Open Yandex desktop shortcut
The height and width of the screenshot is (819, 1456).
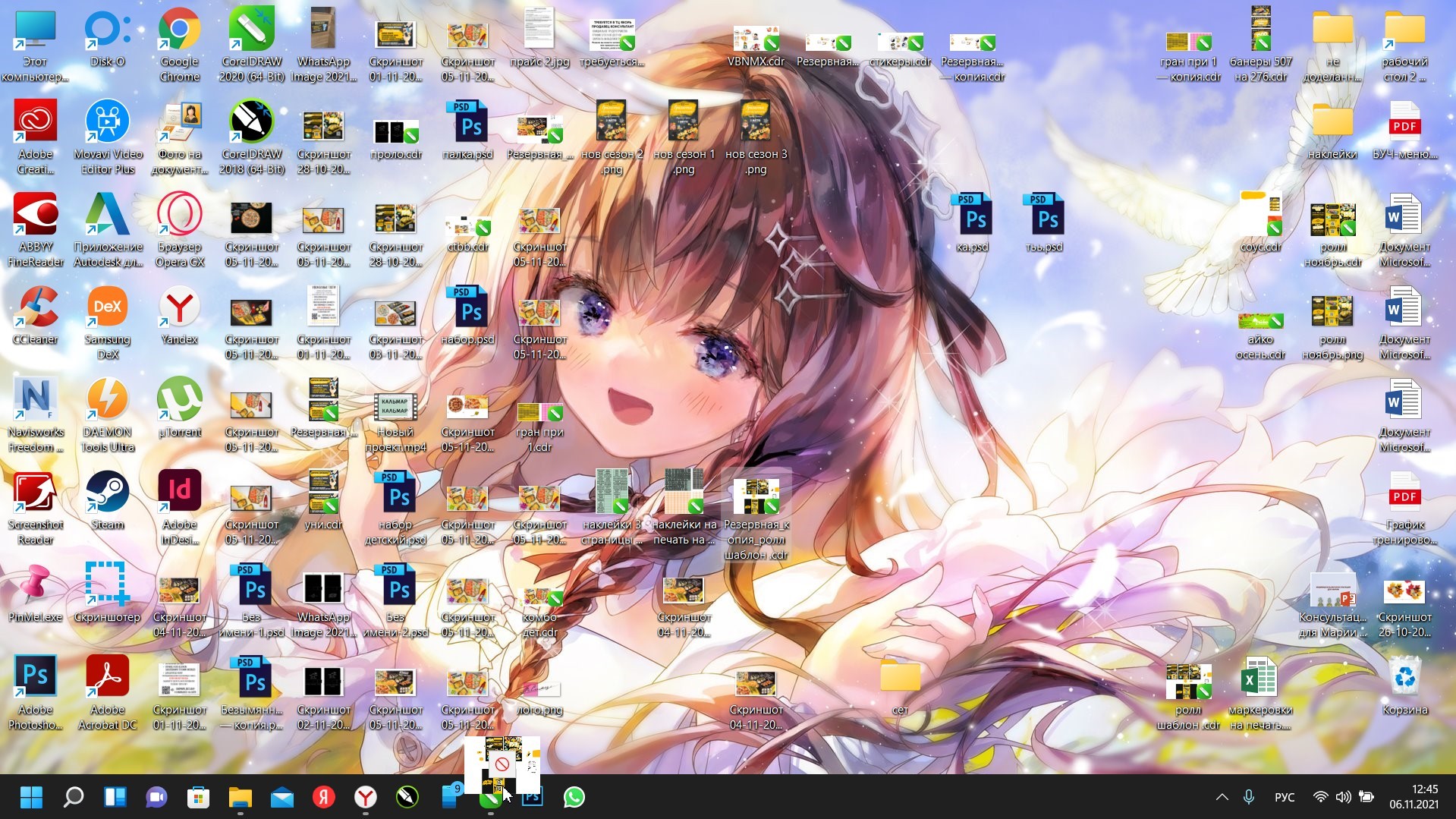(180, 316)
